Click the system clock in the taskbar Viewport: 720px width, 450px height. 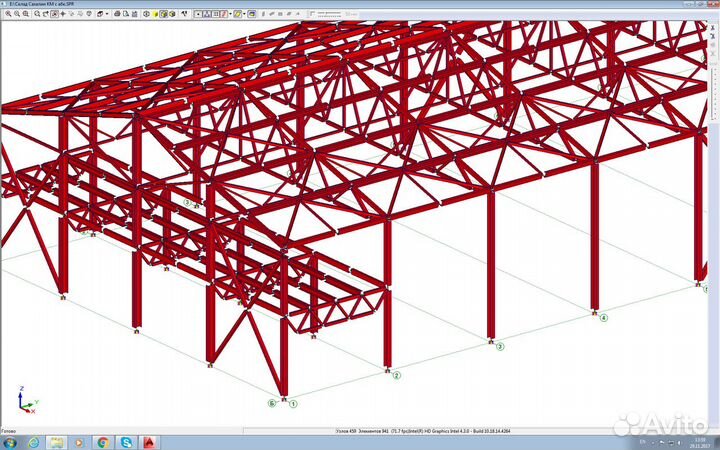point(700,442)
